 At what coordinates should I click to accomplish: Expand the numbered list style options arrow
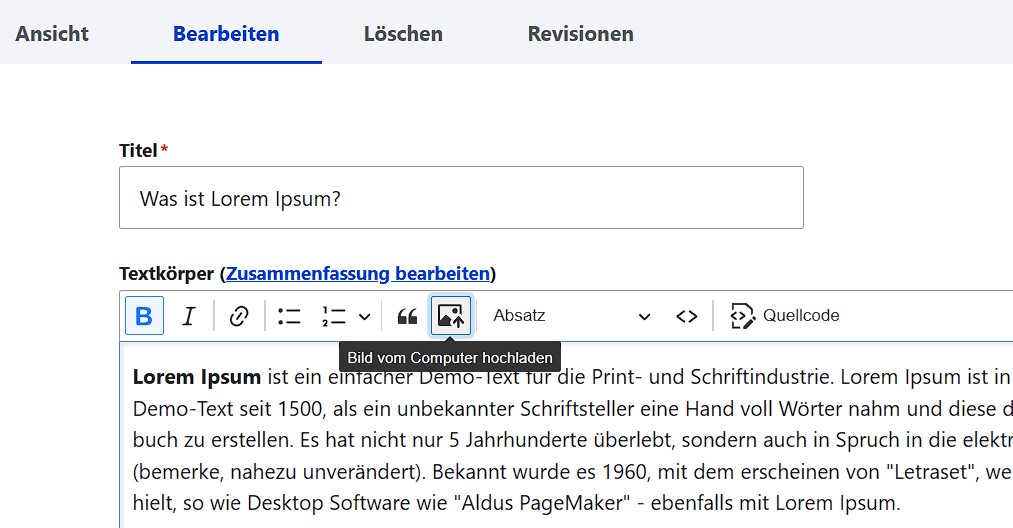pos(365,316)
